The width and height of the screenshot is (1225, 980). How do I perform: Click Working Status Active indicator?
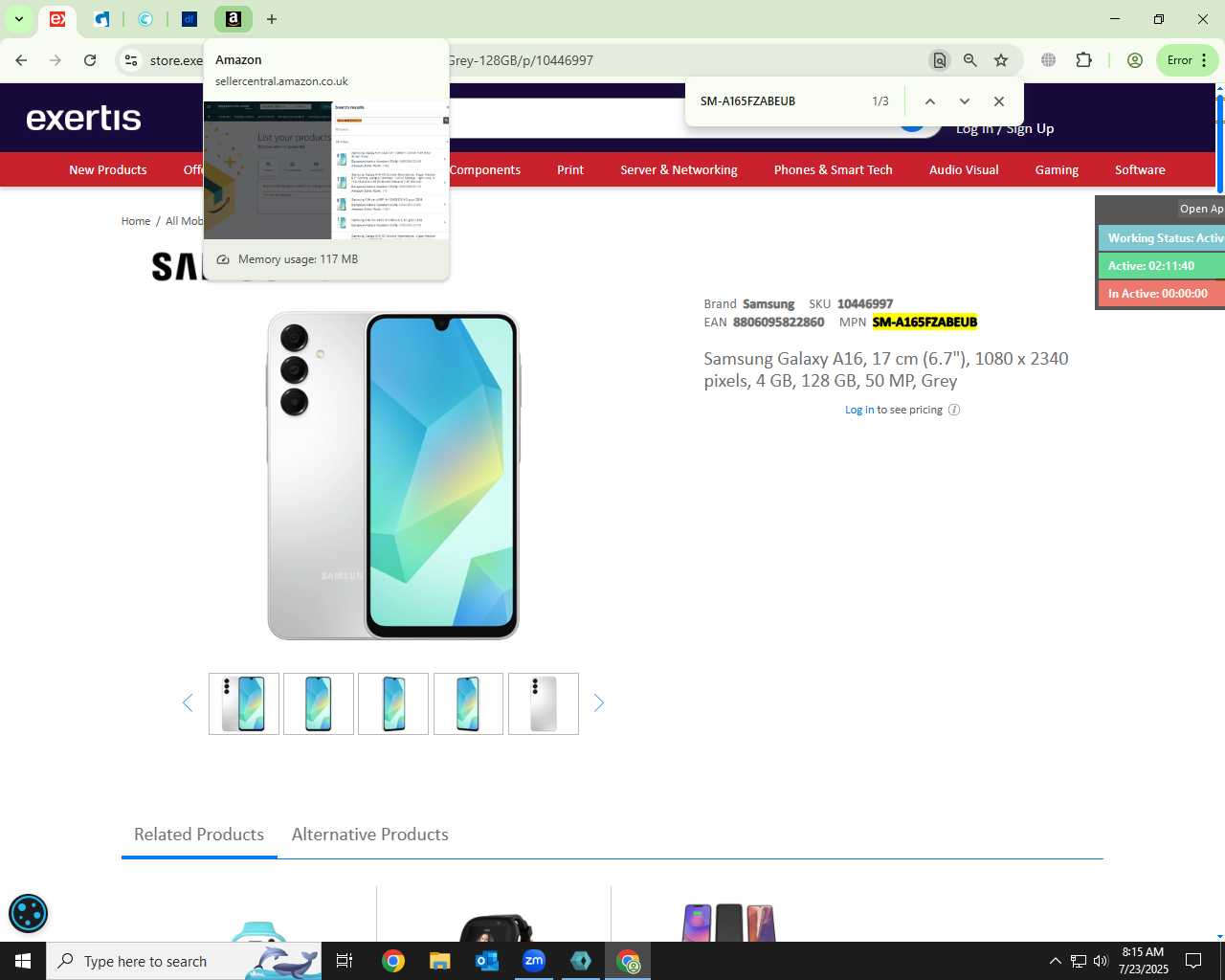[x=1162, y=238]
